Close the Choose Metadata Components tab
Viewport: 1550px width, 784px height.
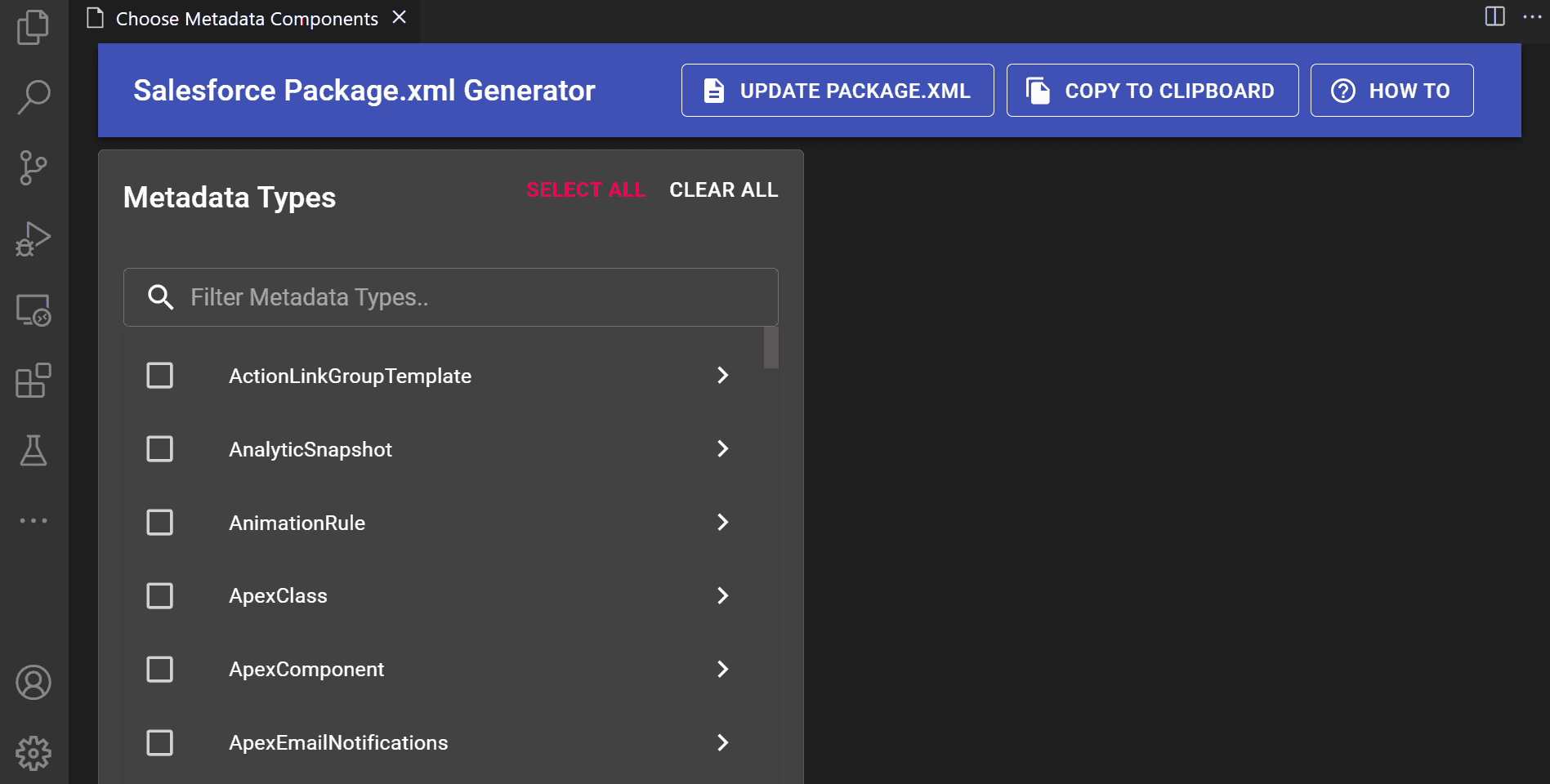pos(399,17)
